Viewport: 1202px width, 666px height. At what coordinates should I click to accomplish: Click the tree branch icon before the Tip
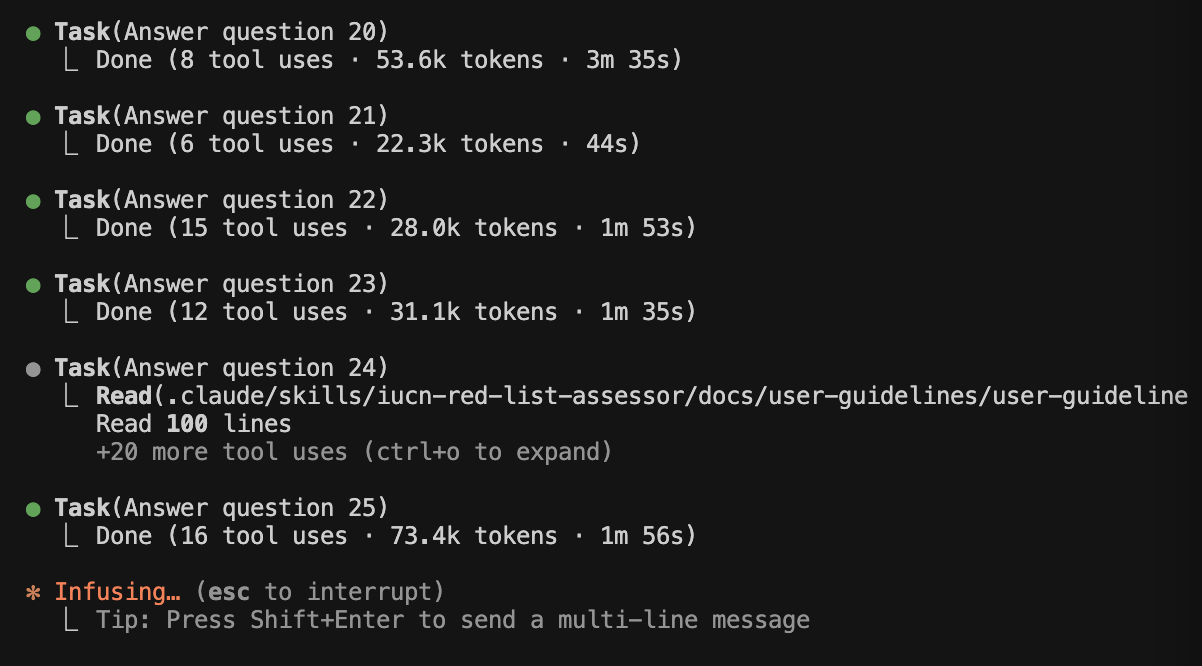(70, 620)
